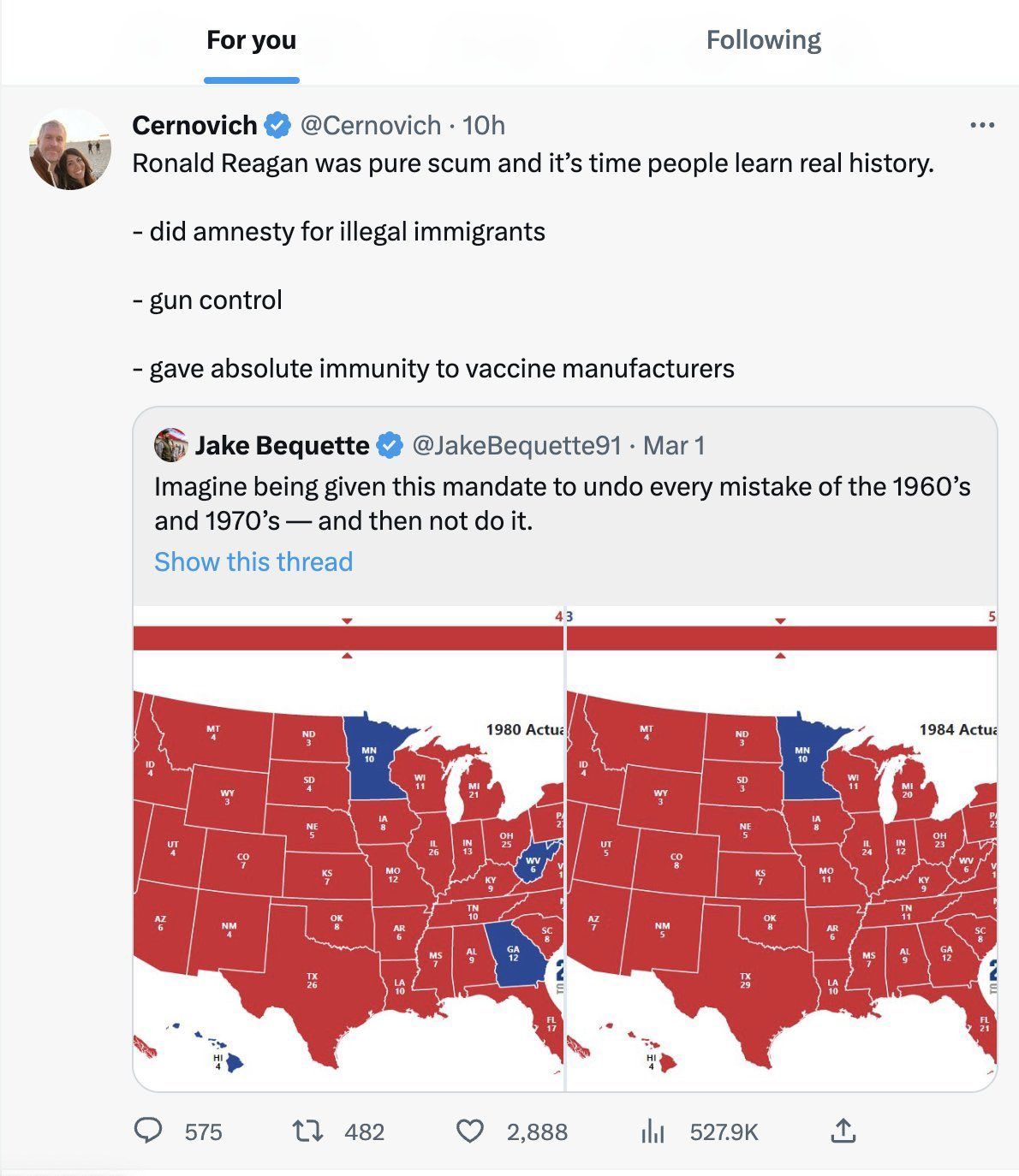
Task: Click the Mar 1 date on quoted tweet
Action: (x=674, y=445)
